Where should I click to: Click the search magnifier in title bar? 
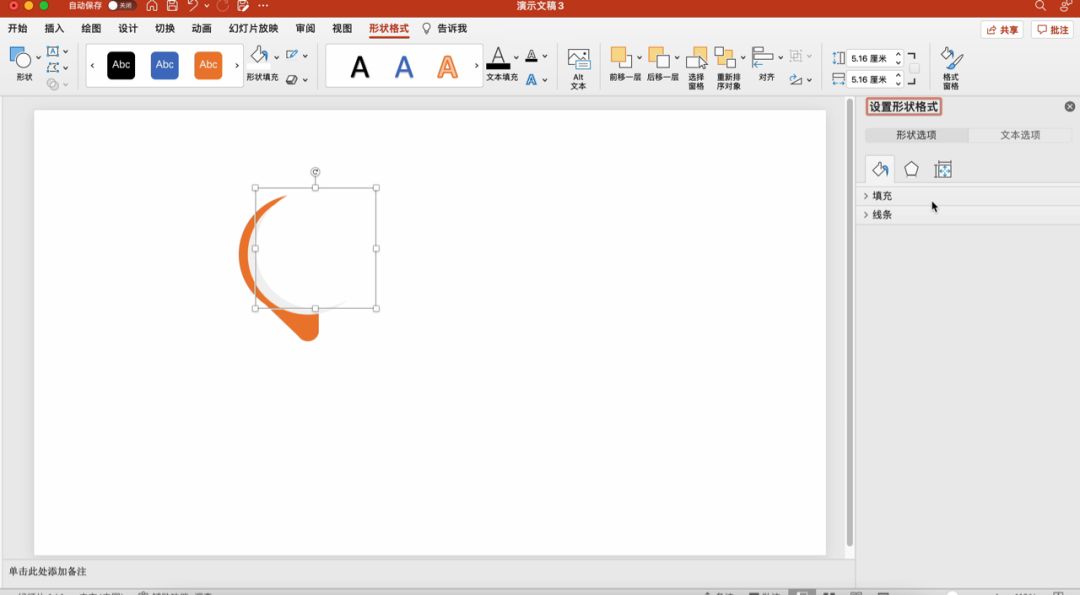[x=1040, y=6]
